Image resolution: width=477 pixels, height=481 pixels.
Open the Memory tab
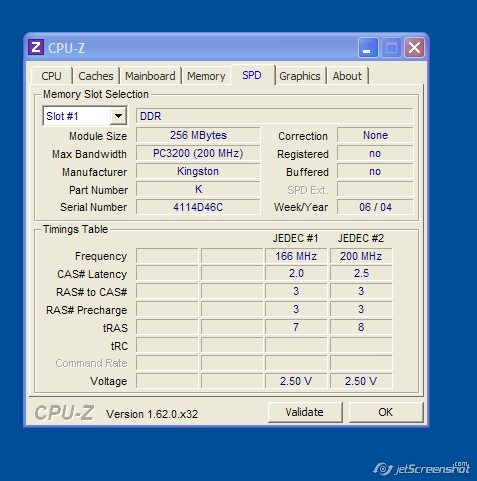click(x=206, y=76)
